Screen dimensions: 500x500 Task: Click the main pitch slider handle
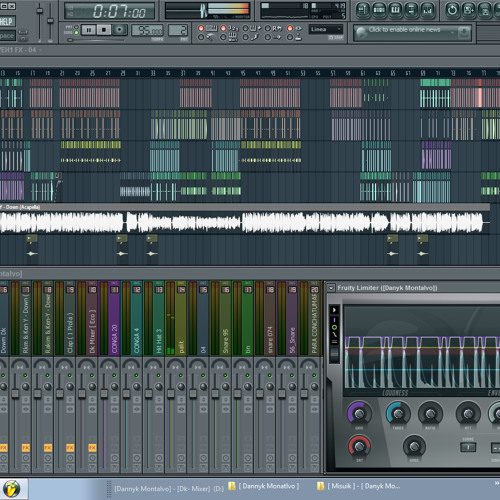pyautogui.click(x=50, y=21)
